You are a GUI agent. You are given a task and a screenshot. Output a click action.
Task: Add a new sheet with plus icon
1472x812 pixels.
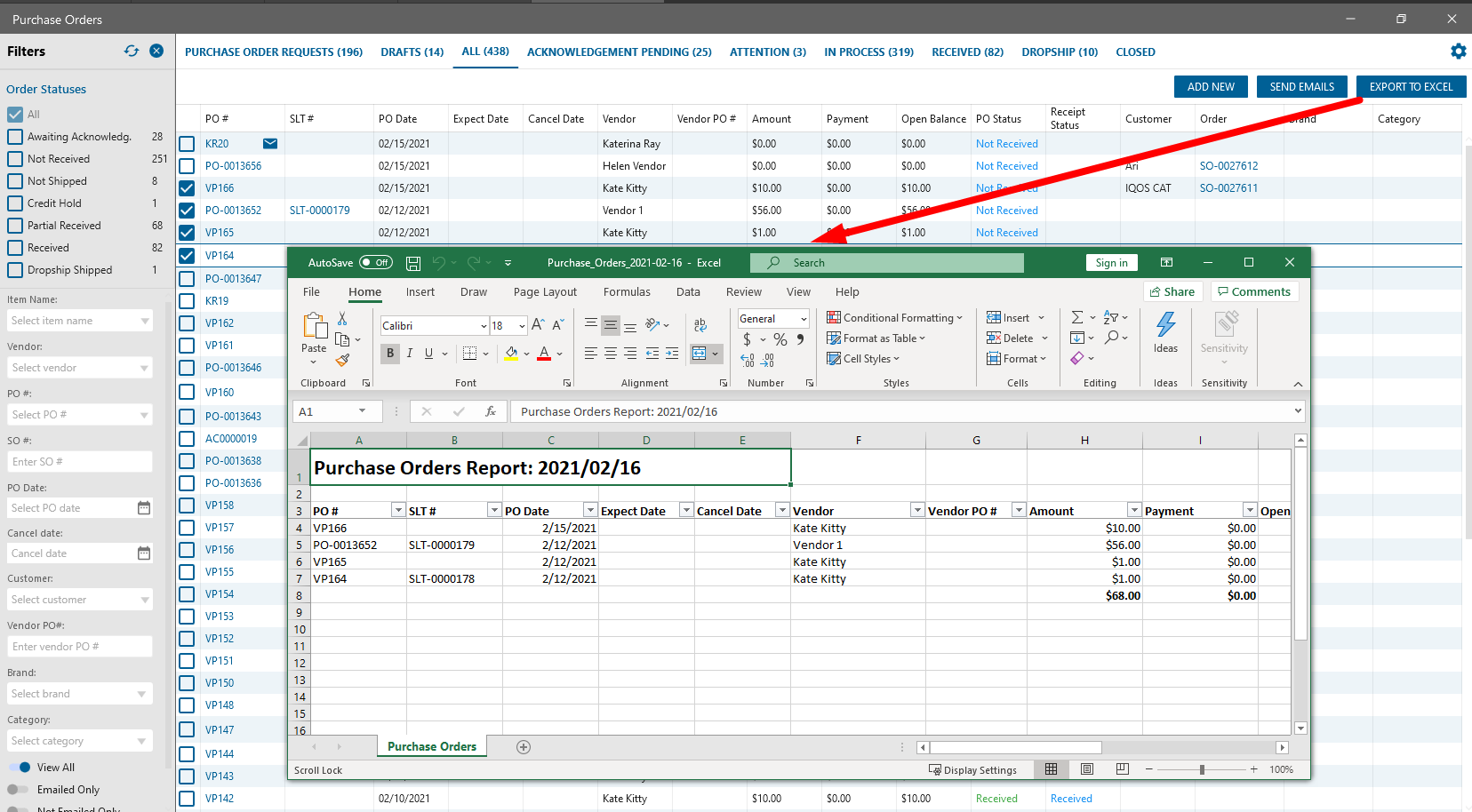tap(524, 747)
